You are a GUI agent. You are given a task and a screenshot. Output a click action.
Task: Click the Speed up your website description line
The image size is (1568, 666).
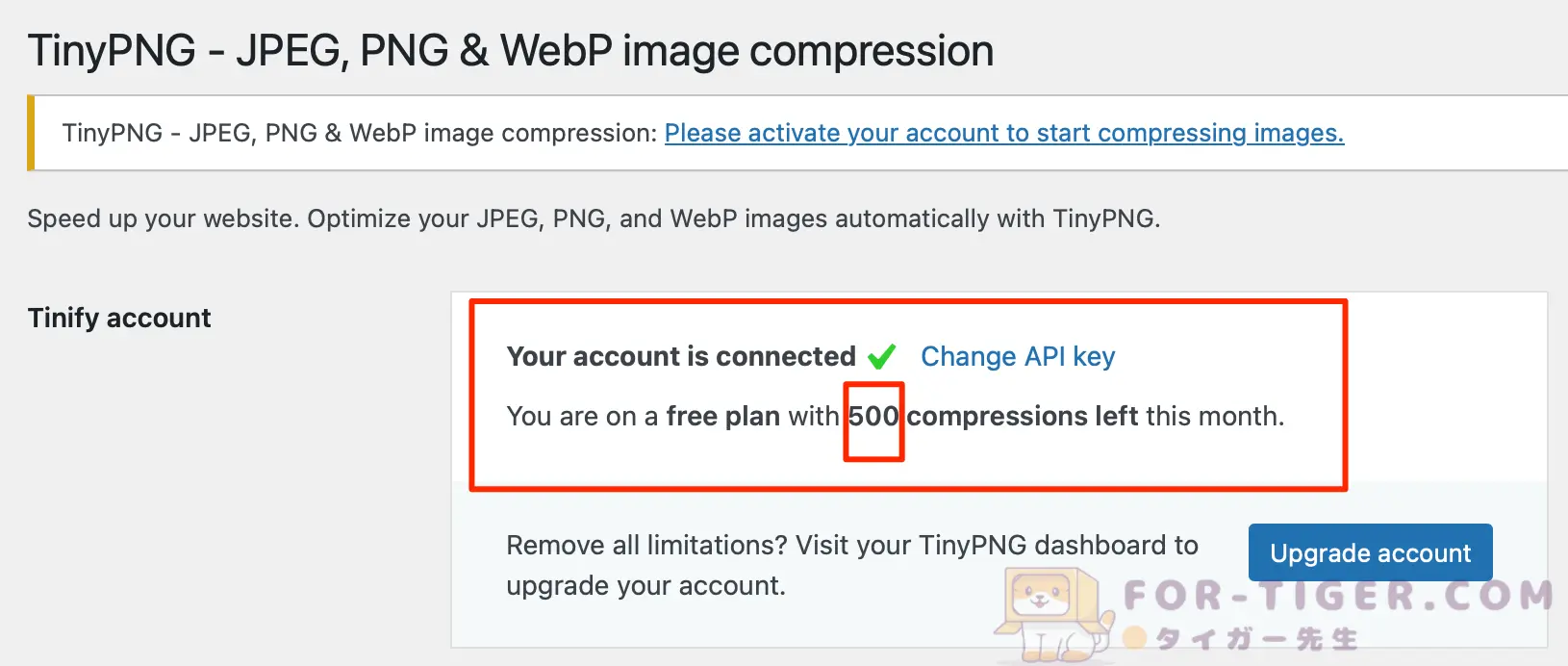pyautogui.click(x=594, y=218)
